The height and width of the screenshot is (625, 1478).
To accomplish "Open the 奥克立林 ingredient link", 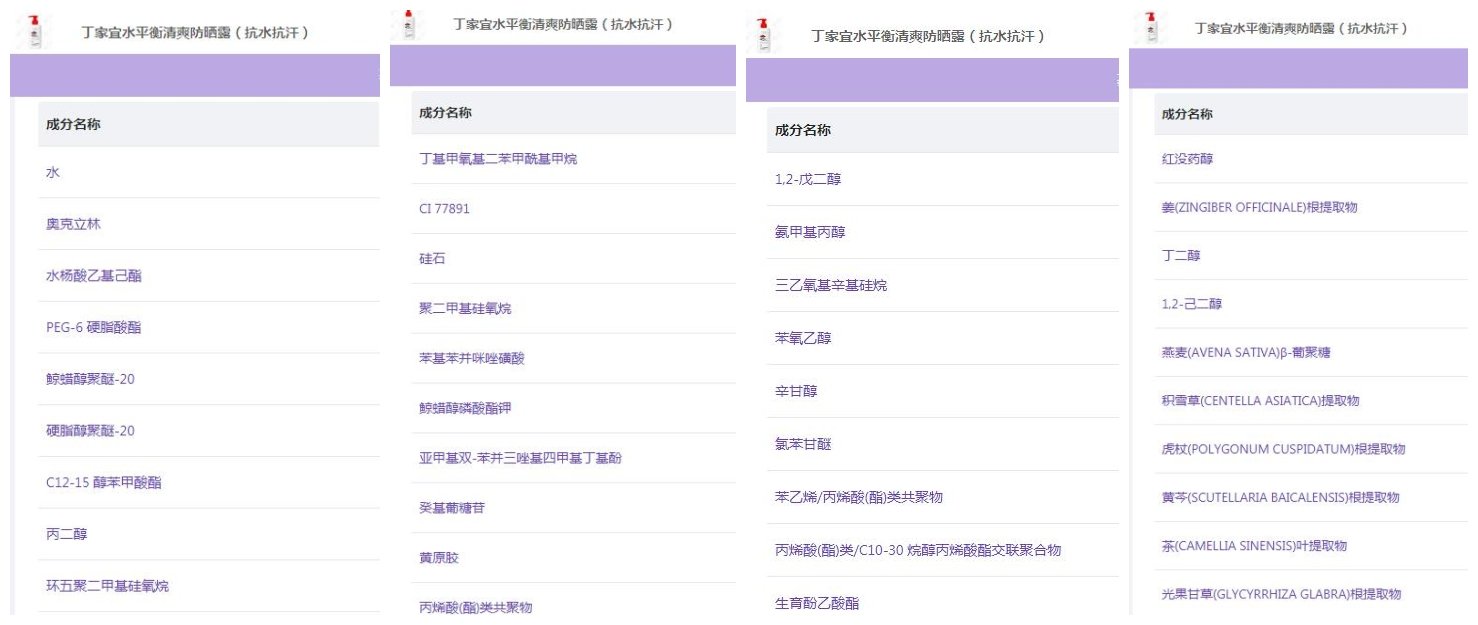I will click(73, 224).
